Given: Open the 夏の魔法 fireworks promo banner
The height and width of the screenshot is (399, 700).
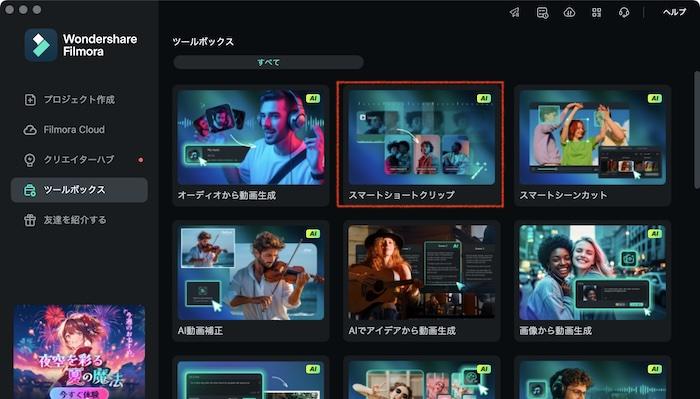Looking at the screenshot, I should (x=79, y=352).
